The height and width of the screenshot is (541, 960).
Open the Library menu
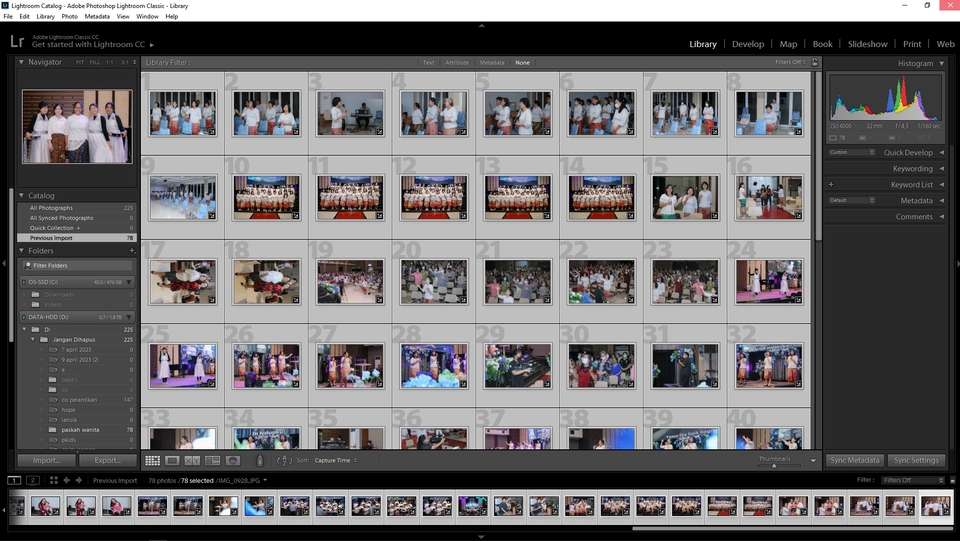point(45,17)
